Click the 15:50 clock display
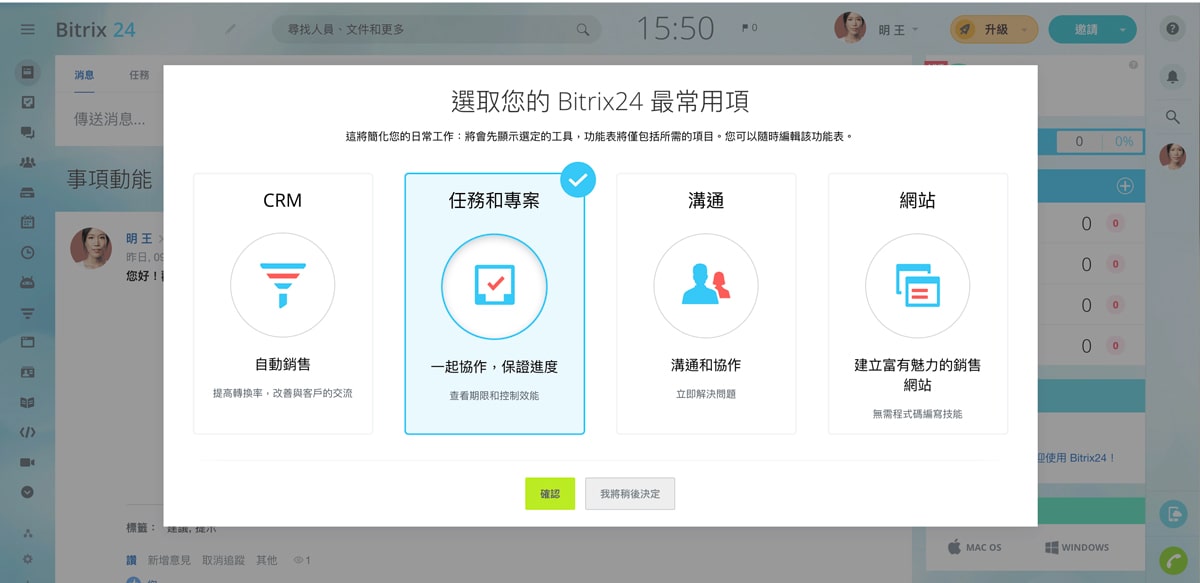The width and height of the screenshot is (1200, 583). (676, 29)
